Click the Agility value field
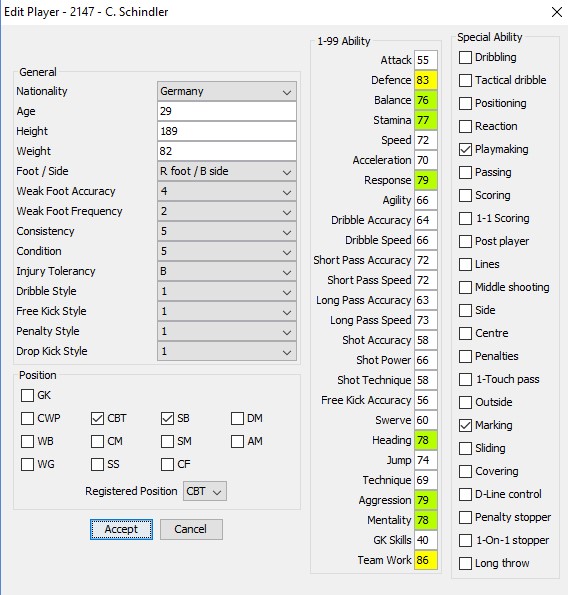 (x=426, y=200)
